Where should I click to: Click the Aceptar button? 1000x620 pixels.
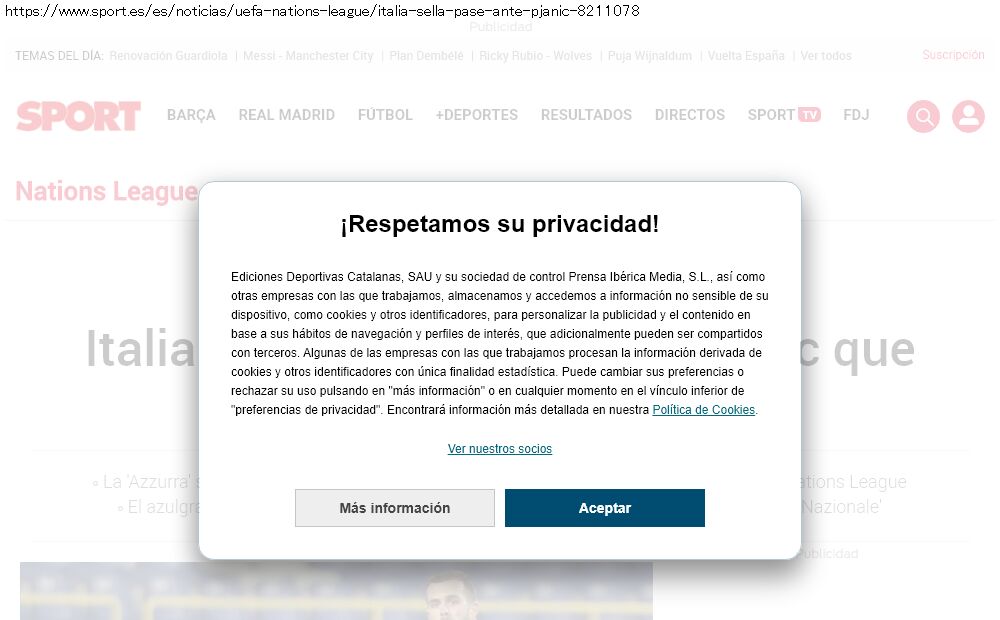[605, 508]
